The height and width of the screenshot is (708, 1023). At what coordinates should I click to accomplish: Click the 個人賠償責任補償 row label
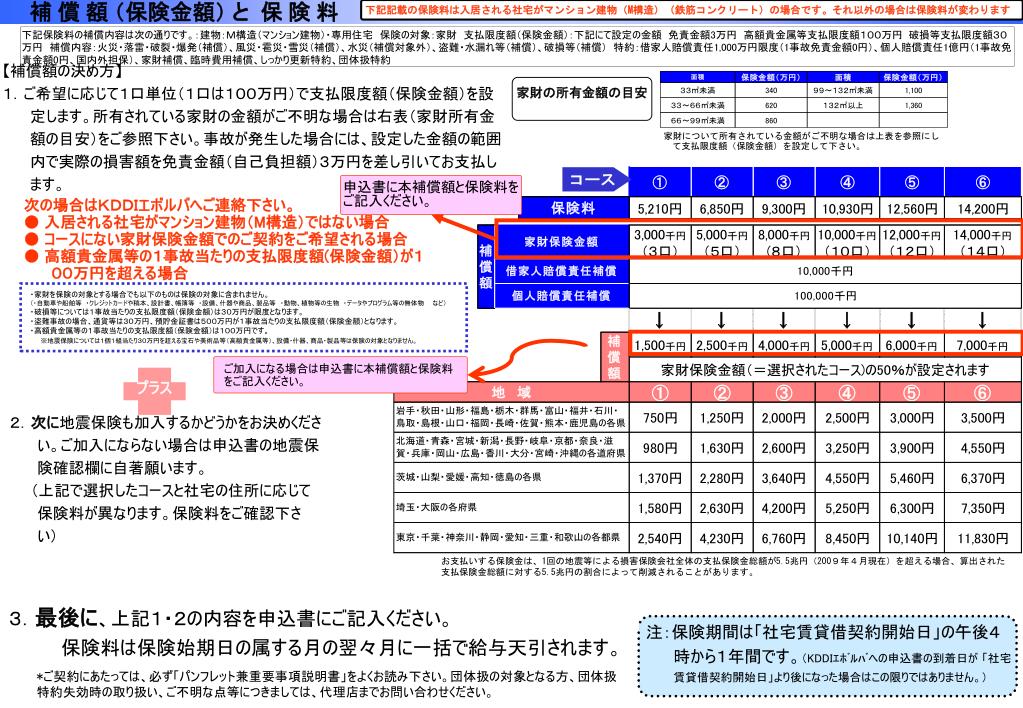[561, 296]
